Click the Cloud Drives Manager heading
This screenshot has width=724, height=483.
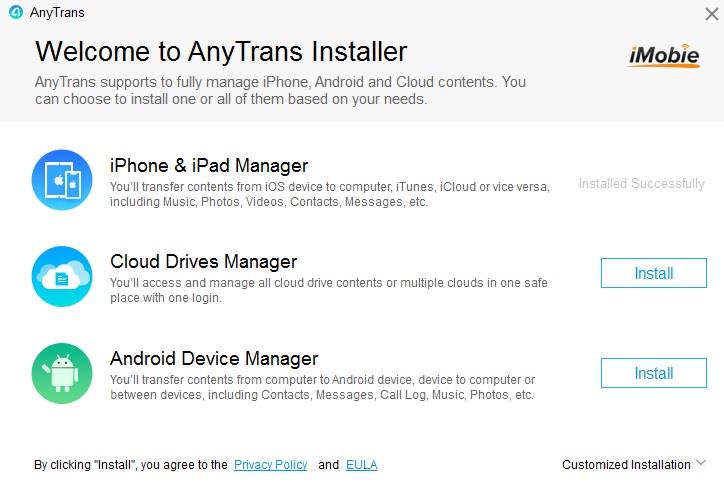pos(204,261)
